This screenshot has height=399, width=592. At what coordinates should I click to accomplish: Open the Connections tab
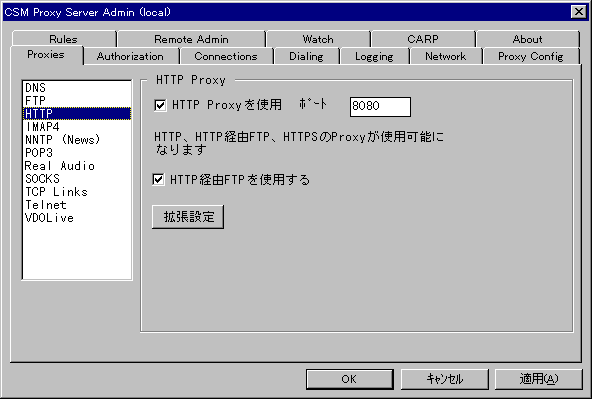point(226,56)
